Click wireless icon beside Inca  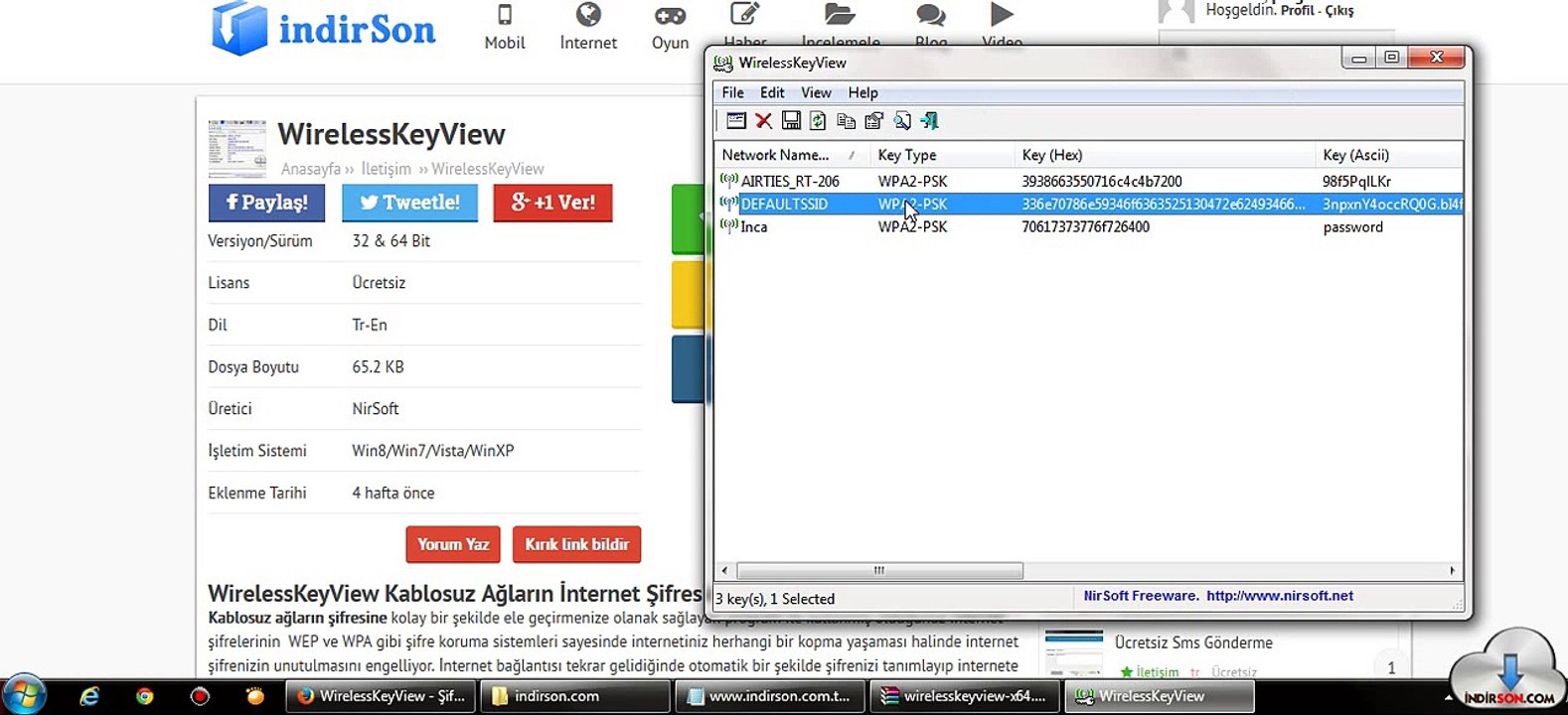click(729, 226)
